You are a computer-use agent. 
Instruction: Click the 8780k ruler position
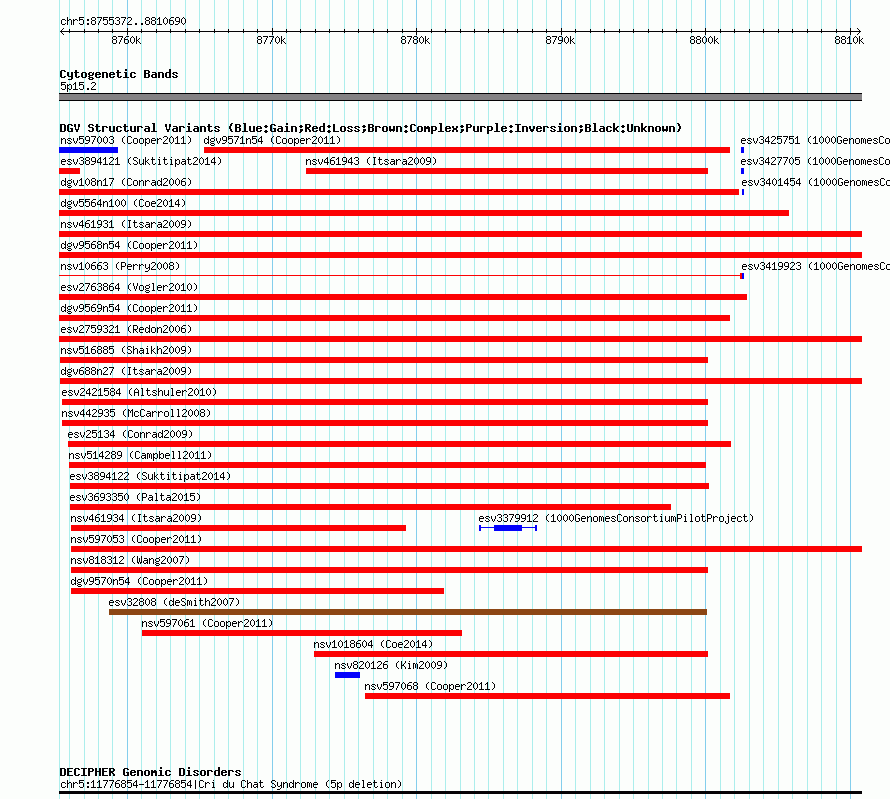pyautogui.click(x=415, y=40)
